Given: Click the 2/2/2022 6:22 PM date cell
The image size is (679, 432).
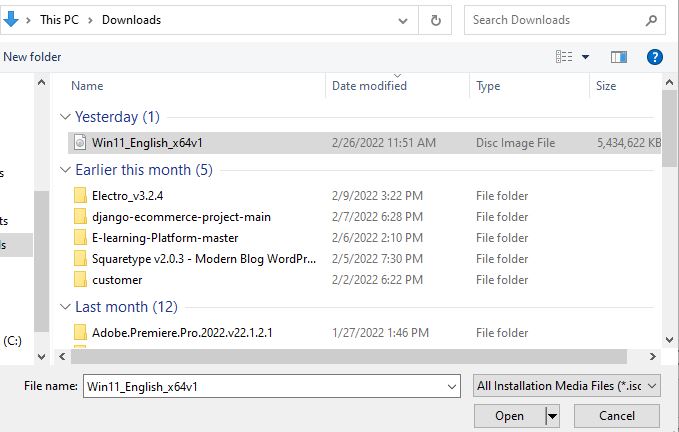Looking at the screenshot, I should pyautogui.click(x=377, y=280).
